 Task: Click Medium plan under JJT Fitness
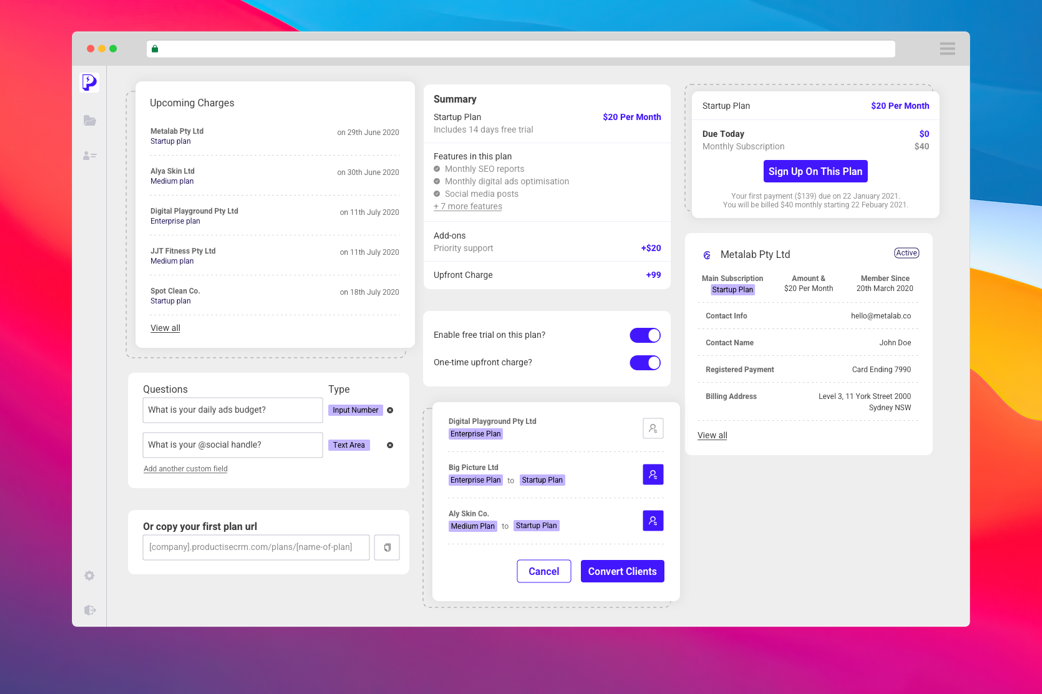tap(171, 261)
